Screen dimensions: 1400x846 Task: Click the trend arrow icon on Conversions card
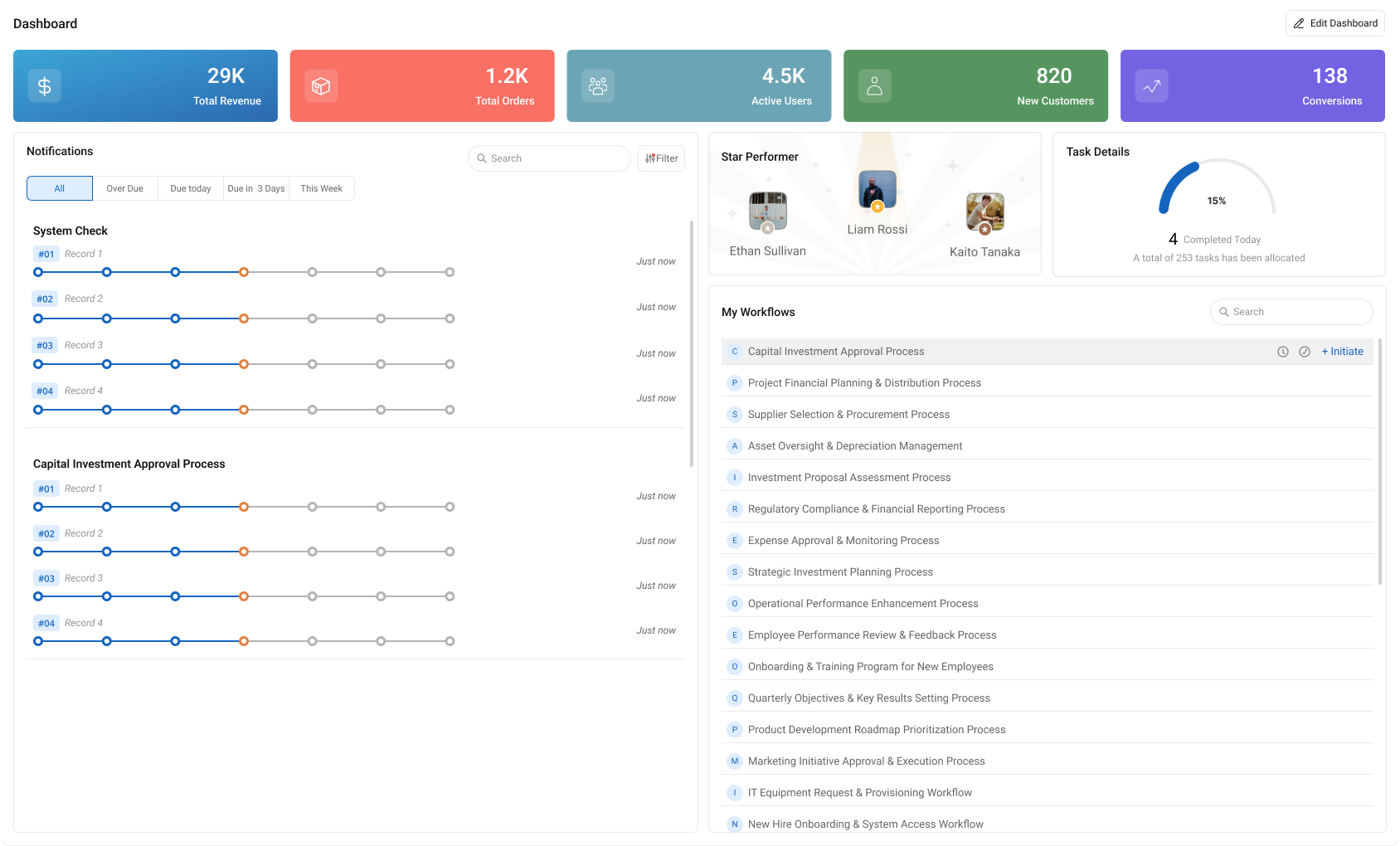tap(1152, 86)
